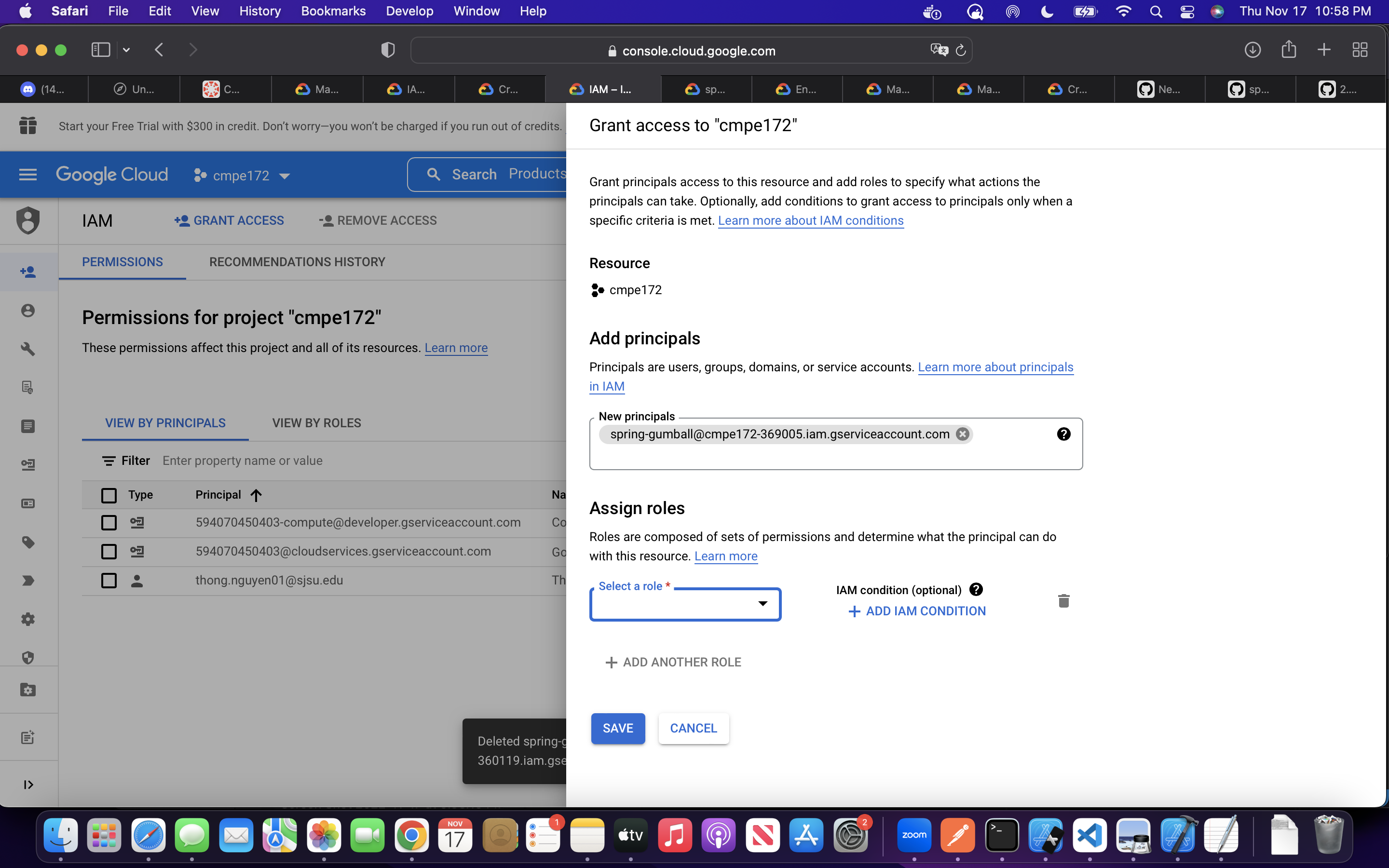Check the thong.nguyen01@sjsu.edu row checkbox
Viewport: 1389px width, 868px height.
pos(109,581)
